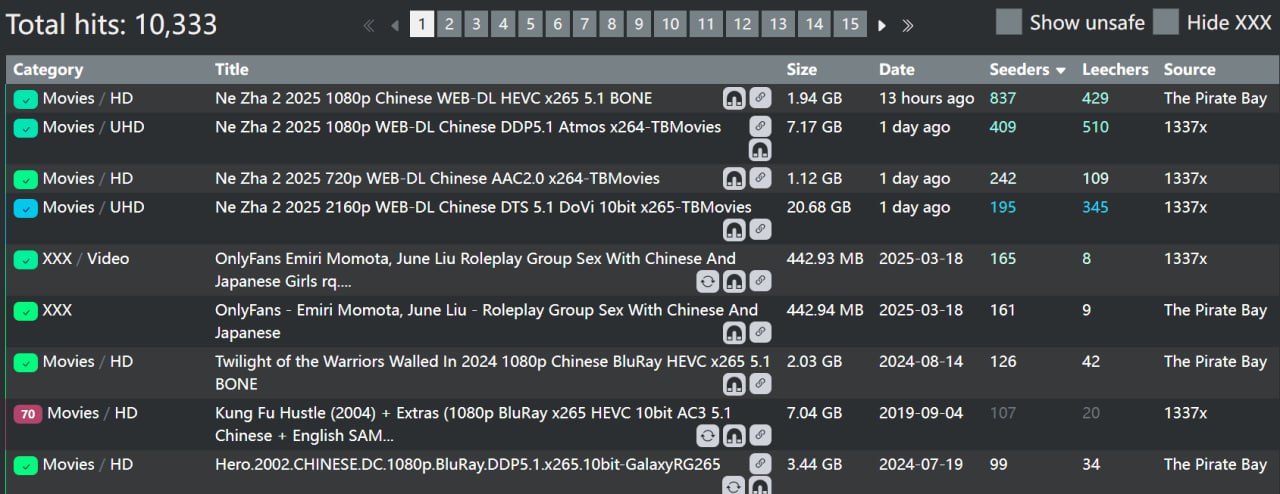The image size is (1280, 494).
Task: Jump to last results page double arrow
Action: coord(907,25)
